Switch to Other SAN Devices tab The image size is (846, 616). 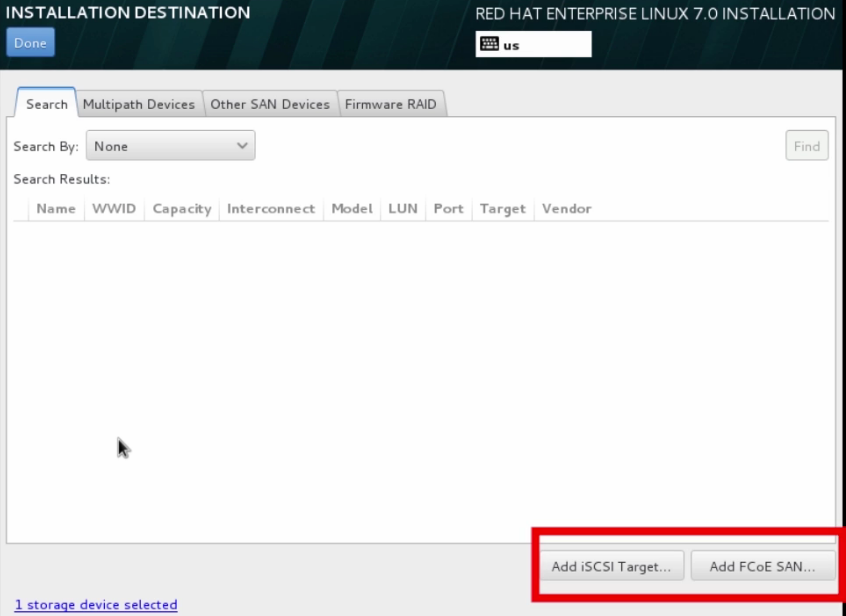[270, 104]
